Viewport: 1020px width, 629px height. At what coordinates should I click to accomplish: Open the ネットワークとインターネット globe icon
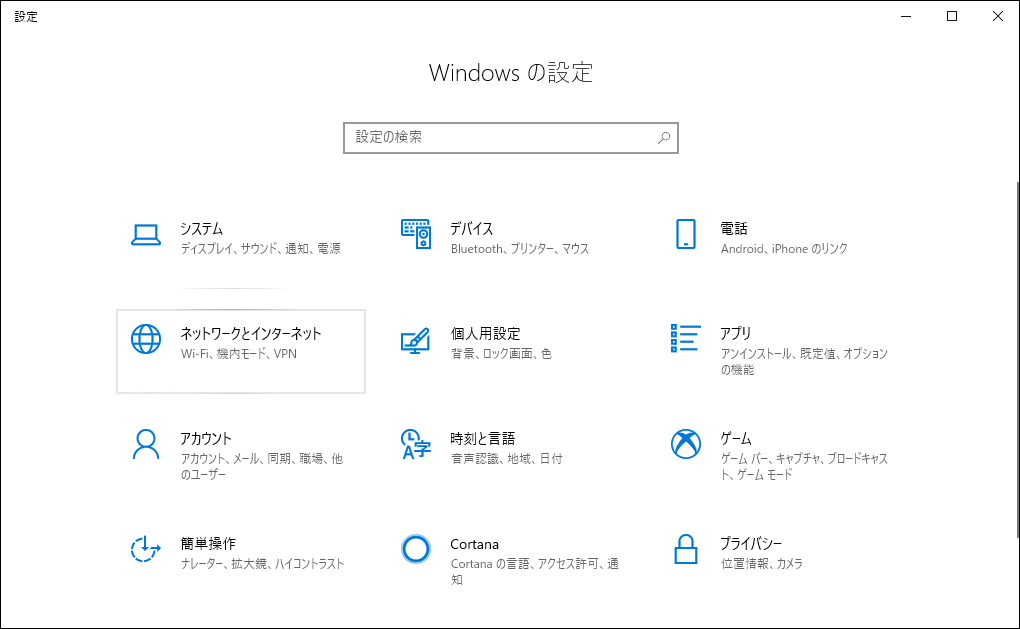pos(146,339)
